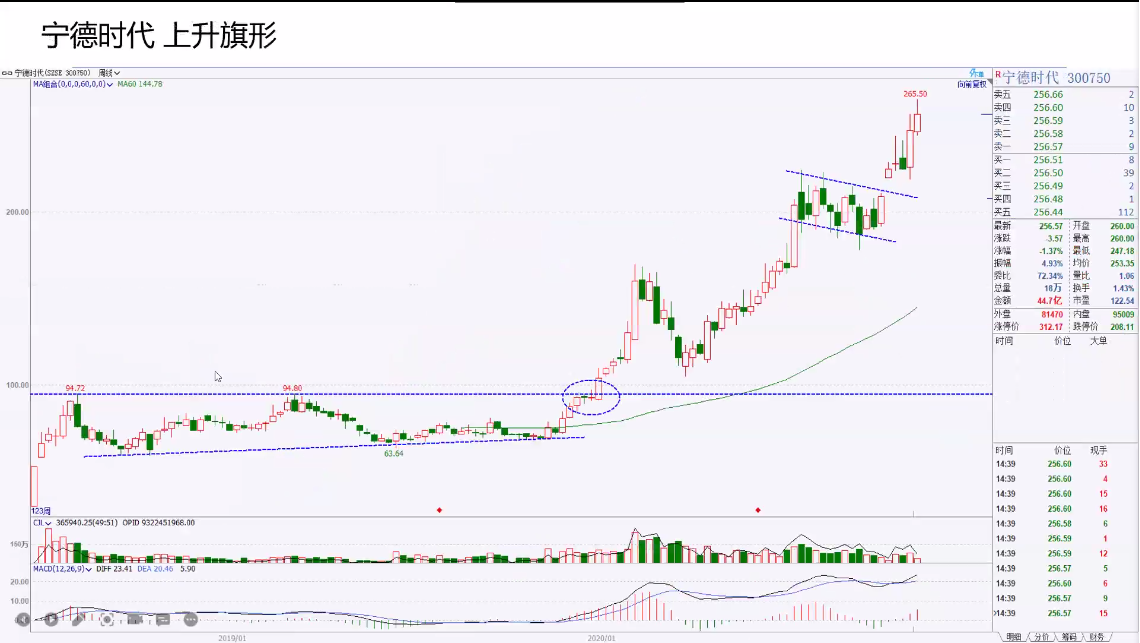Click the 振幅 value 4.93%
Viewport: 1140px width, 643px height.
pos(1051,263)
